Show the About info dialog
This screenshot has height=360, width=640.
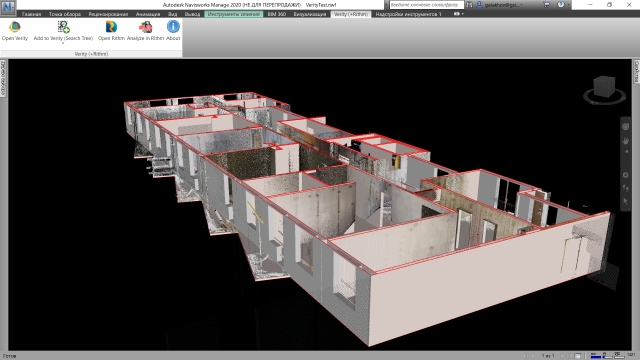[173, 31]
